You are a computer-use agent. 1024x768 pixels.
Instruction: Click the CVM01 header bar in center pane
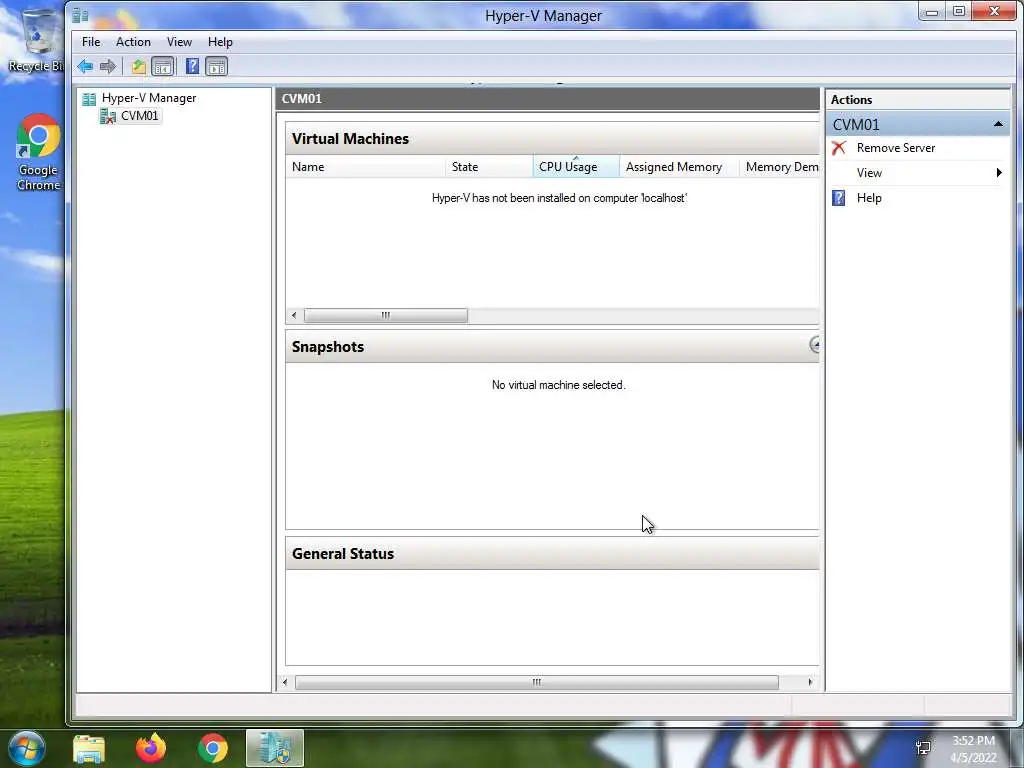click(548, 99)
